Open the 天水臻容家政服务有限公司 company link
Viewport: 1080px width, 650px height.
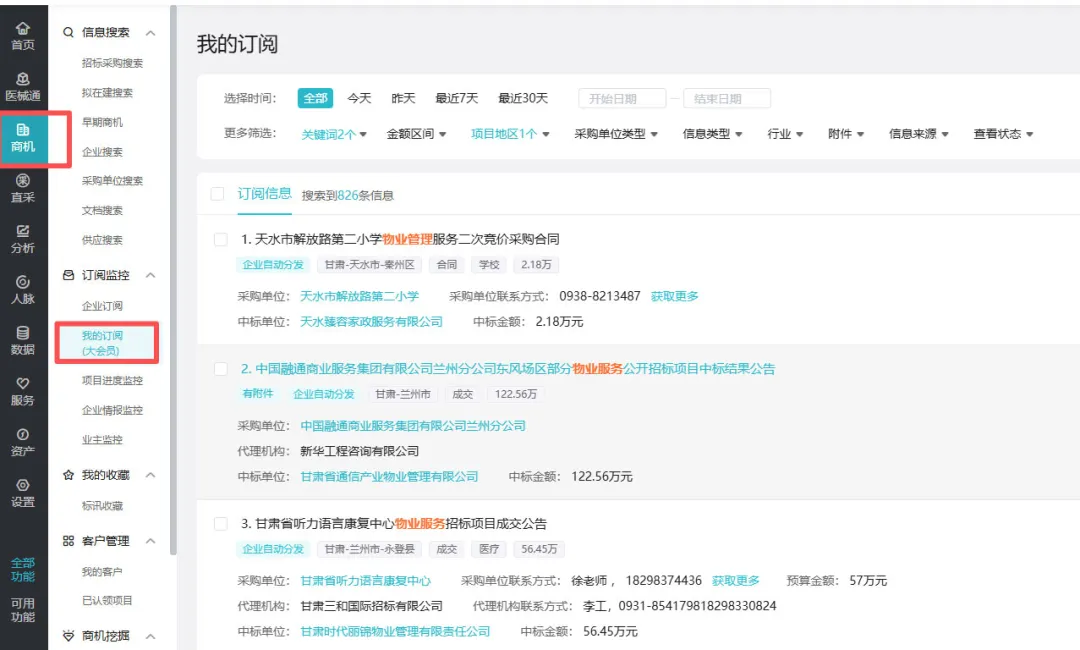(x=371, y=322)
